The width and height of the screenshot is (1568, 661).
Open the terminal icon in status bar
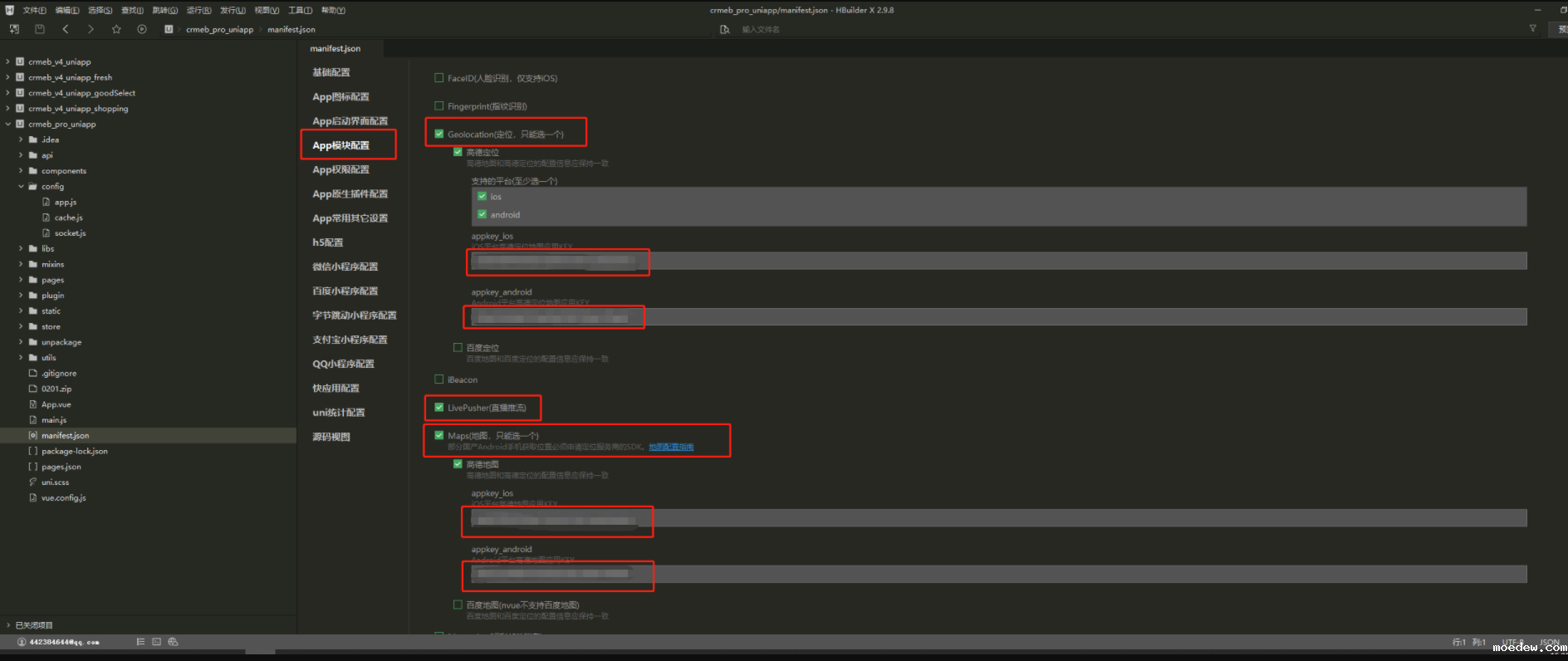point(156,642)
